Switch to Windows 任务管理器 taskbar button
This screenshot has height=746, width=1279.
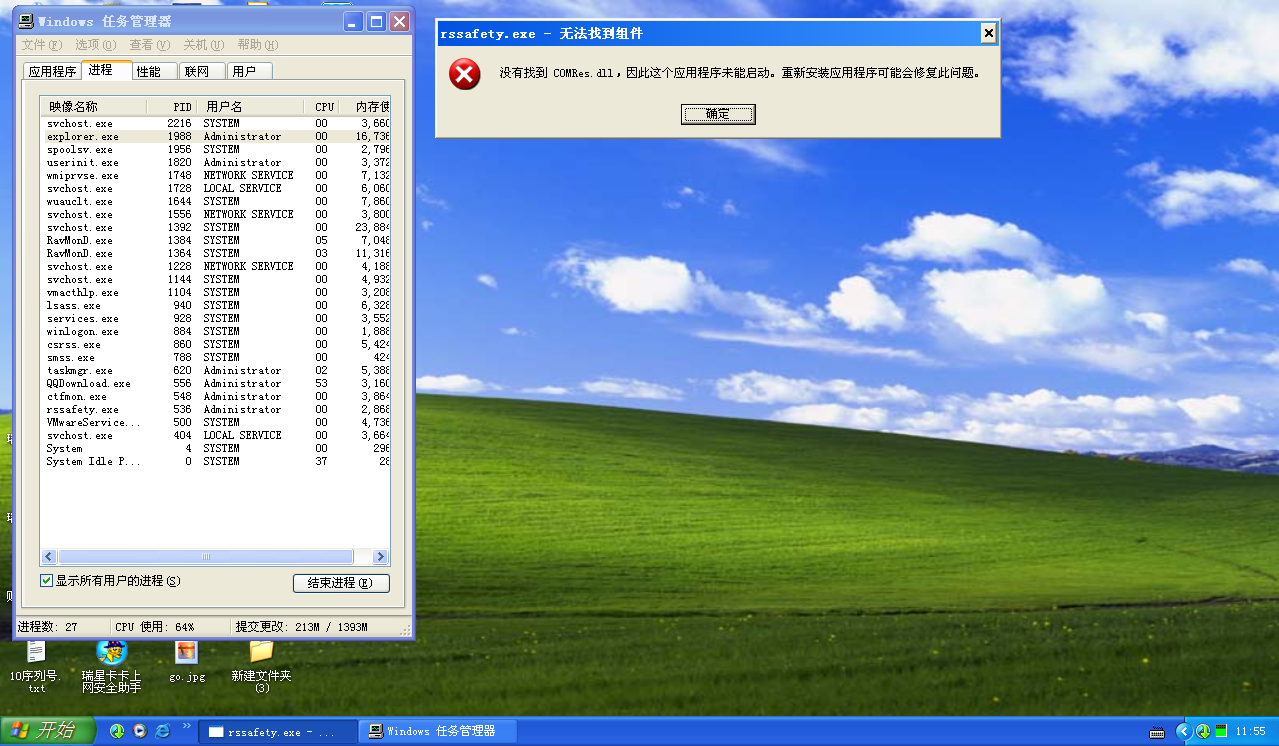[x=438, y=732]
